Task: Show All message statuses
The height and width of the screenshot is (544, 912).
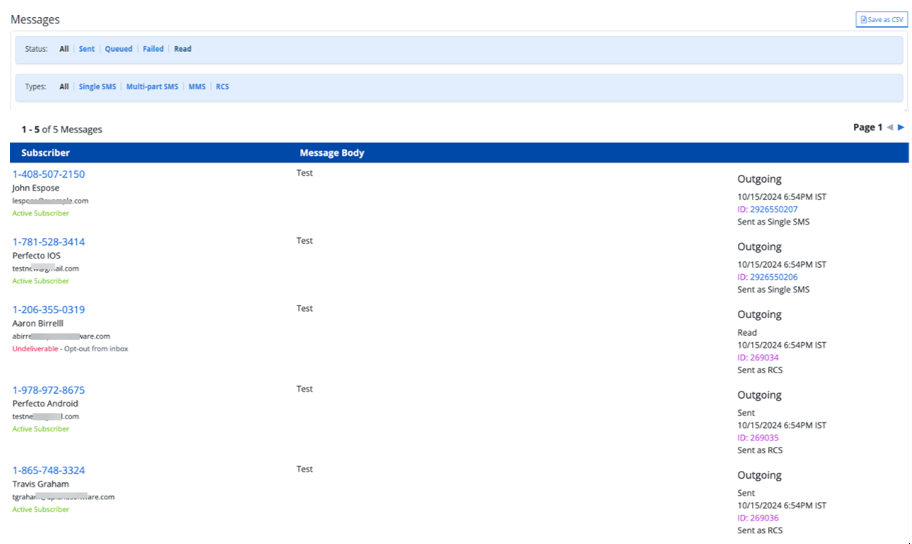Action: click(x=64, y=49)
